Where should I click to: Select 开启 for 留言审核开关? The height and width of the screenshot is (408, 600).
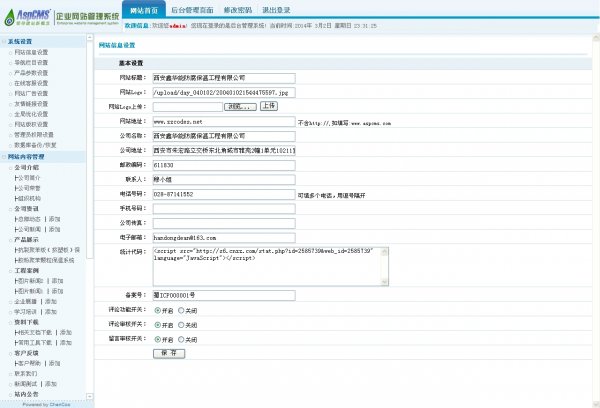157,339
